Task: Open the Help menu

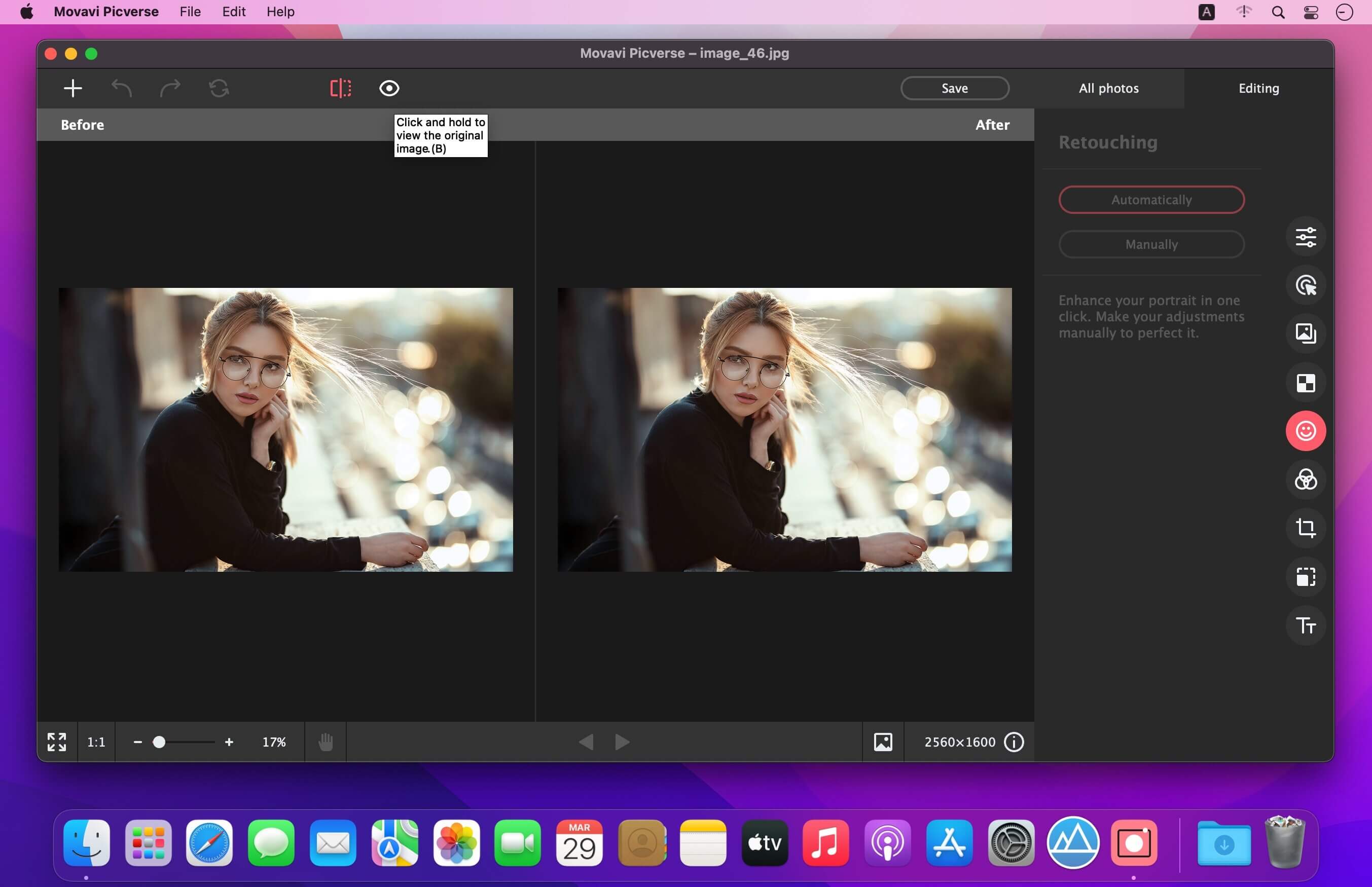Action: click(x=280, y=12)
